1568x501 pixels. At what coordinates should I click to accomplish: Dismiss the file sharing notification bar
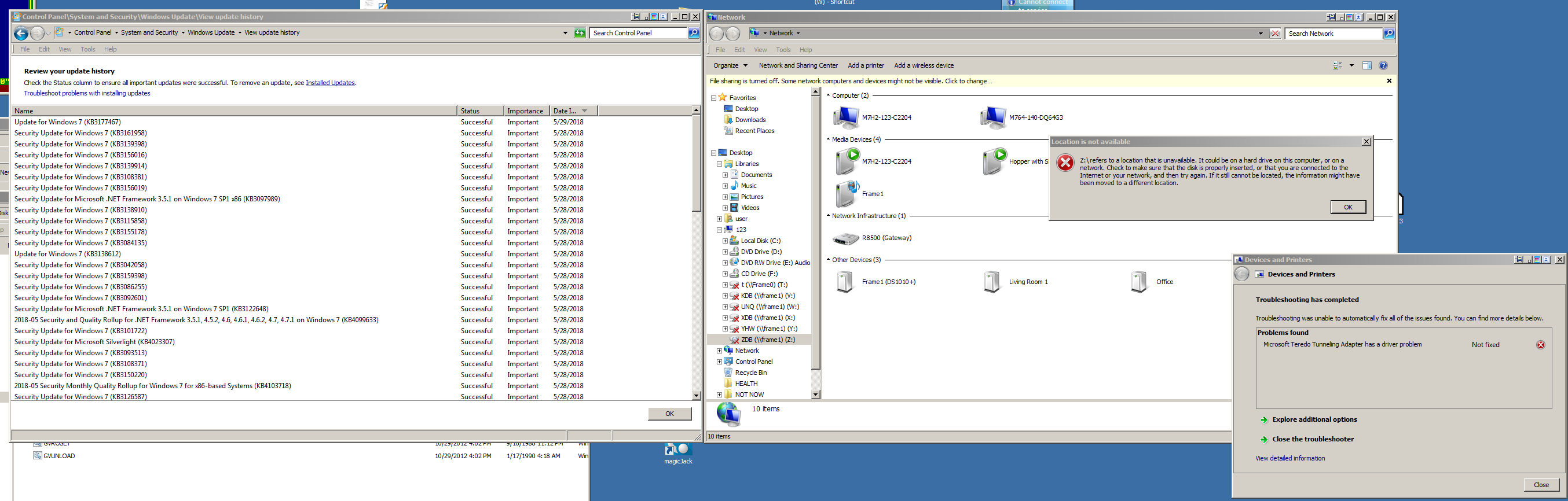pyautogui.click(x=1389, y=81)
